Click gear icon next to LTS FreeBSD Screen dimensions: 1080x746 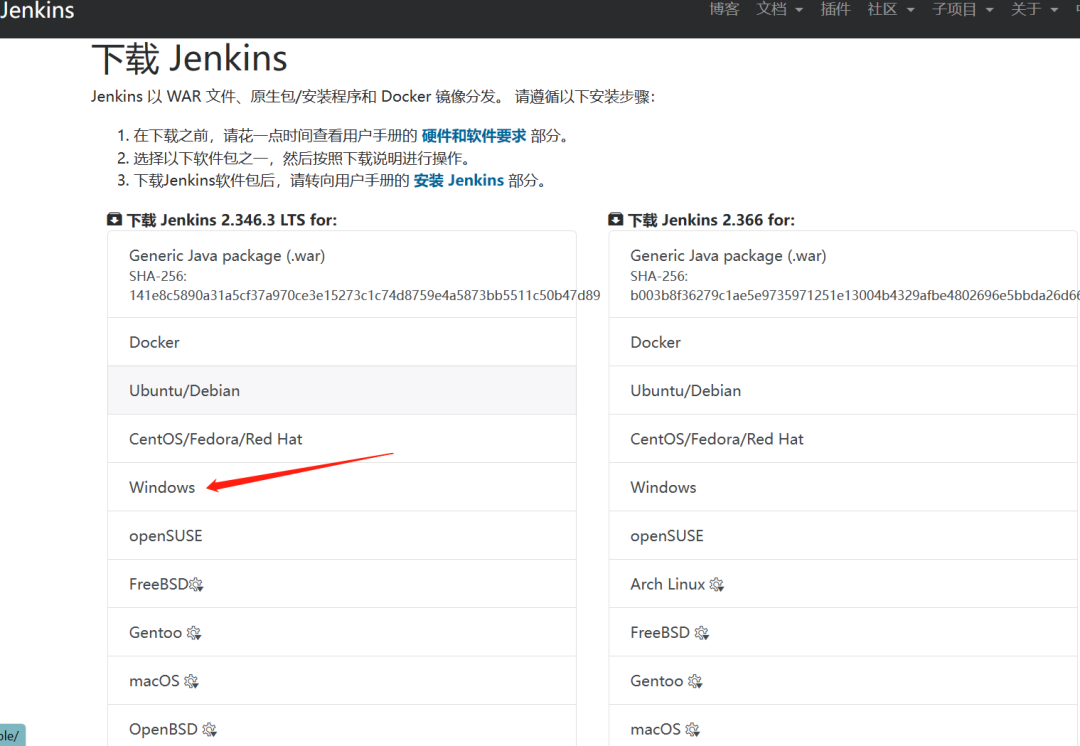tap(196, 585)
